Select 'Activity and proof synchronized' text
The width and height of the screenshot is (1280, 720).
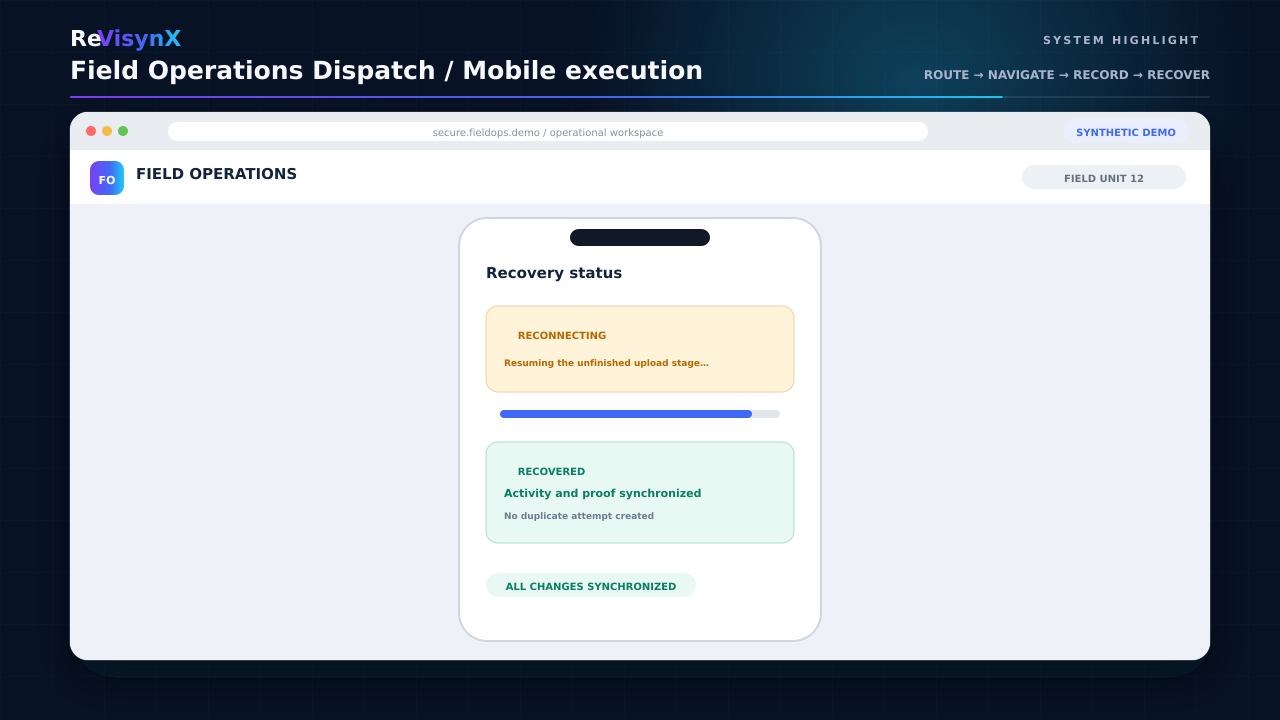[602, 493]
